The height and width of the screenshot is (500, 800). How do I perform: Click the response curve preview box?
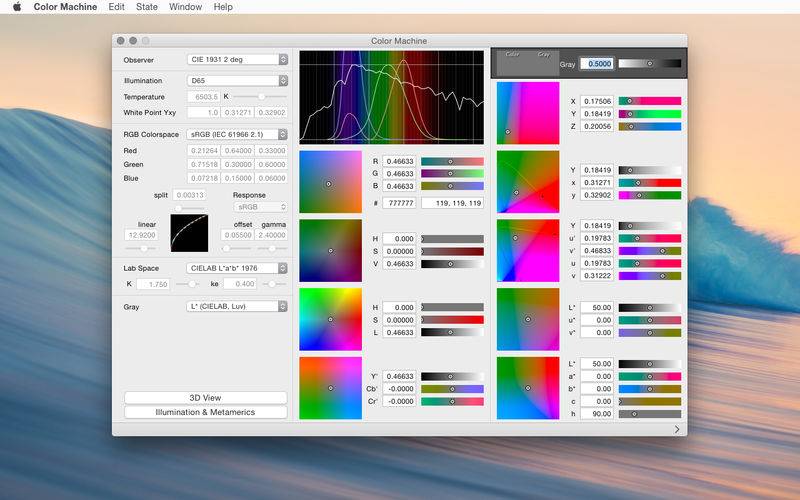[x=189, y=233]
